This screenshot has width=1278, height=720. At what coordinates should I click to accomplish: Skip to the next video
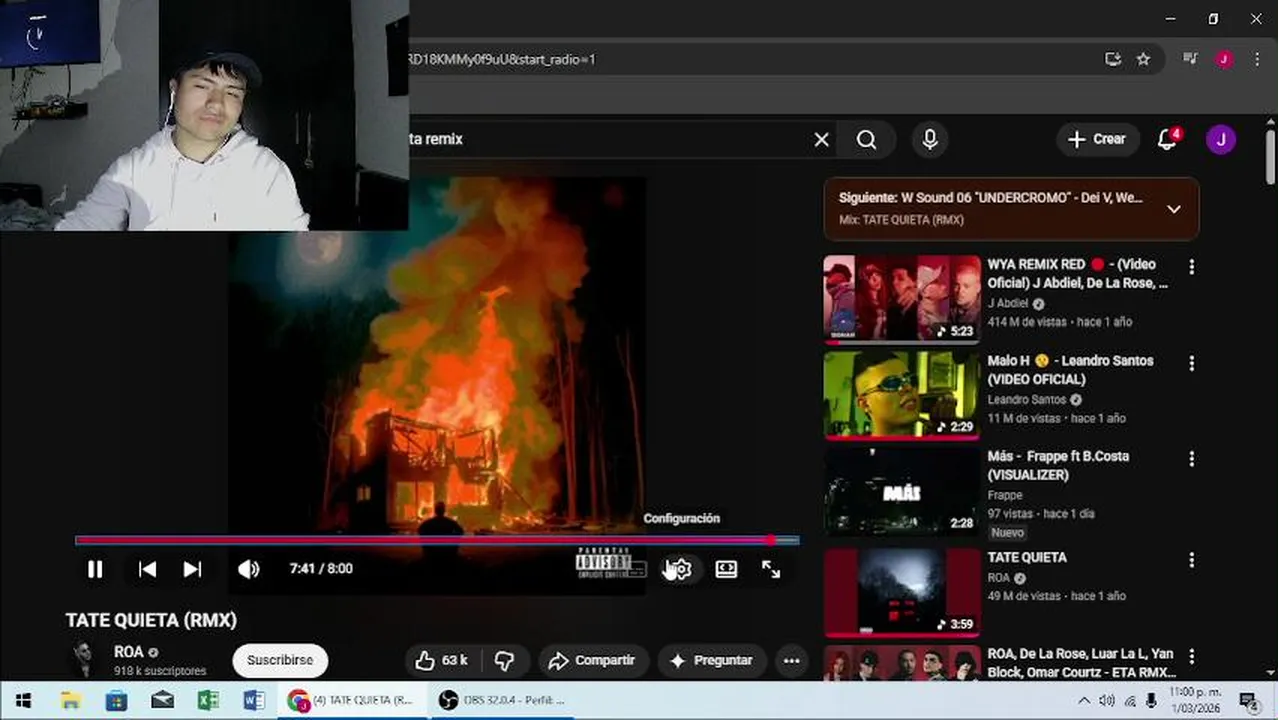(x=192, y=569)
